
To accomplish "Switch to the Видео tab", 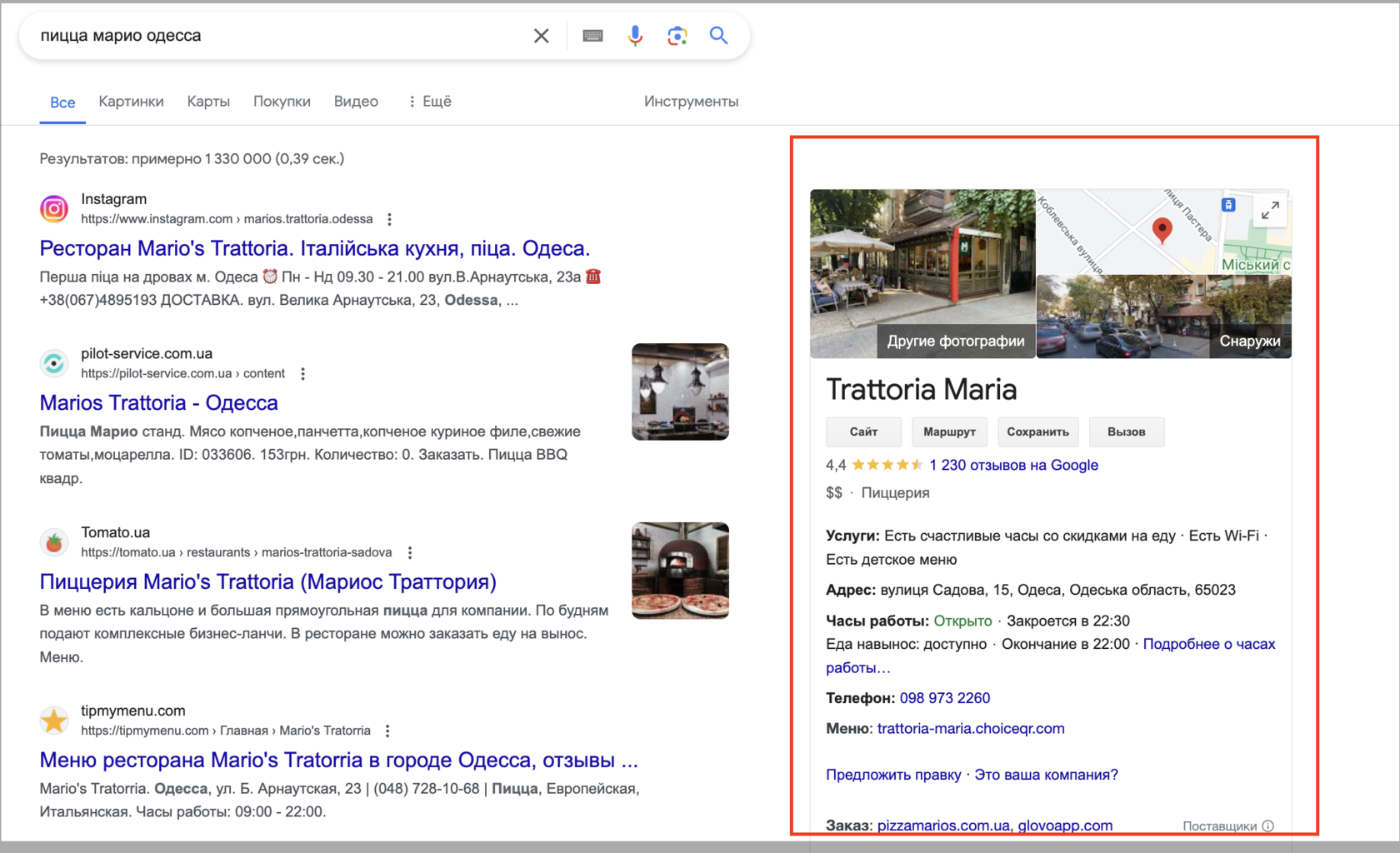I will [x=356, y=102].
